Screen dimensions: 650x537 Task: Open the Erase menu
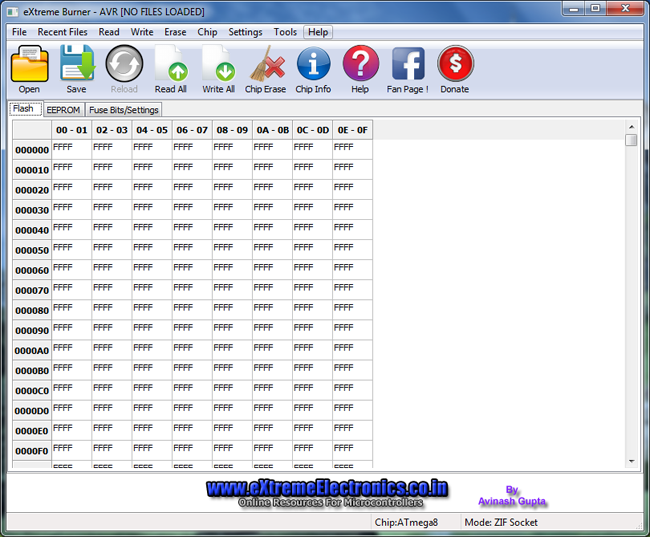coord(175,32)
